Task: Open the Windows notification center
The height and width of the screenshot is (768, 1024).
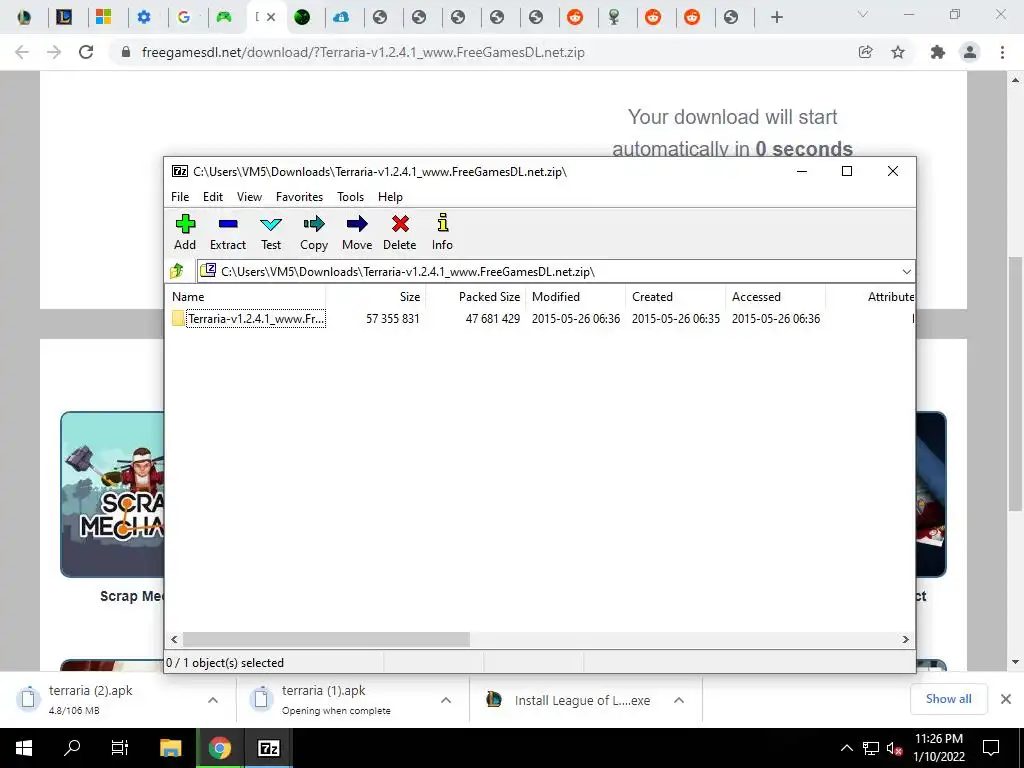Action: 991,748
